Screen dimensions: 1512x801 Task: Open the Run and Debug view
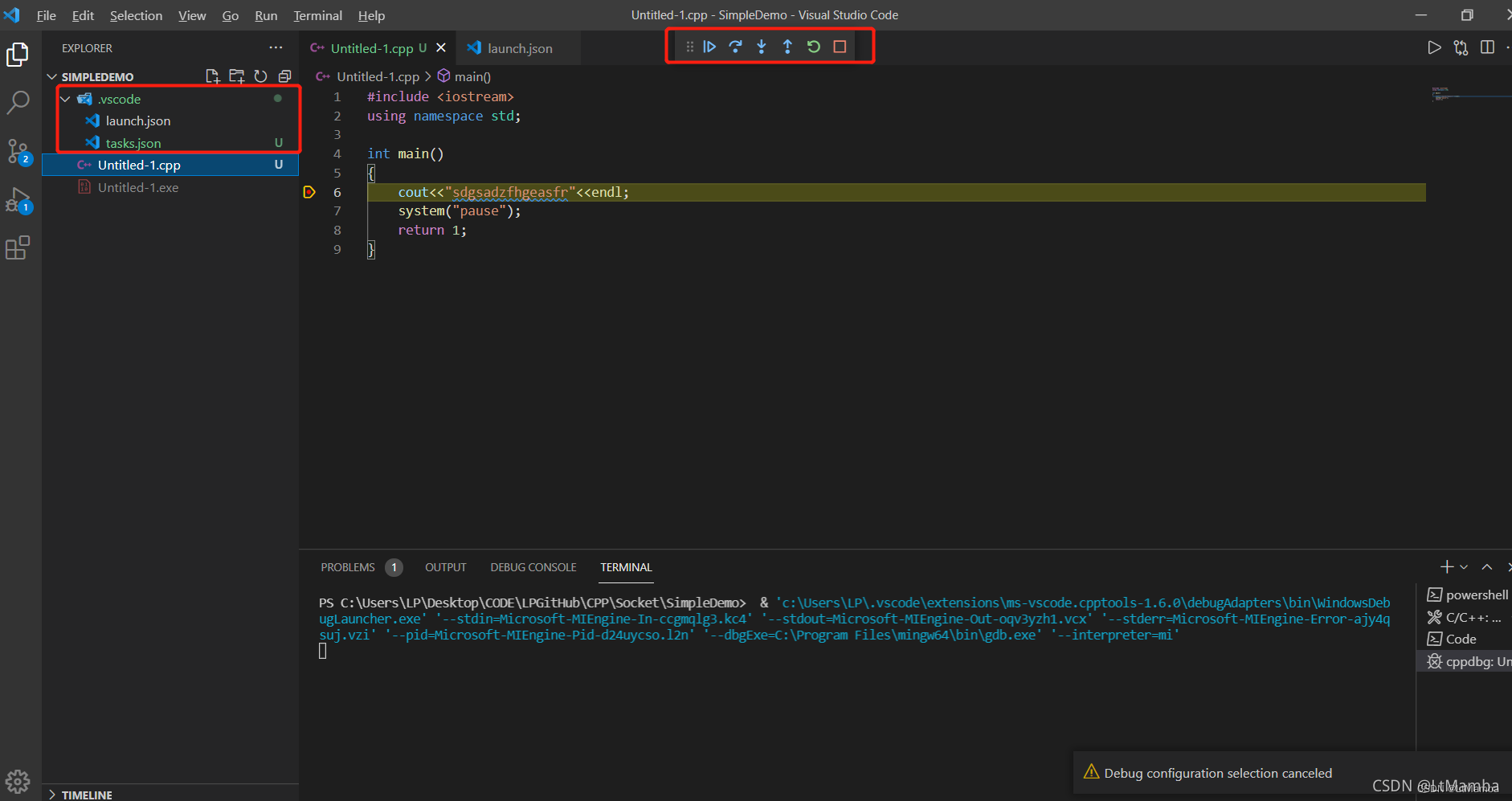coord(18,200)
